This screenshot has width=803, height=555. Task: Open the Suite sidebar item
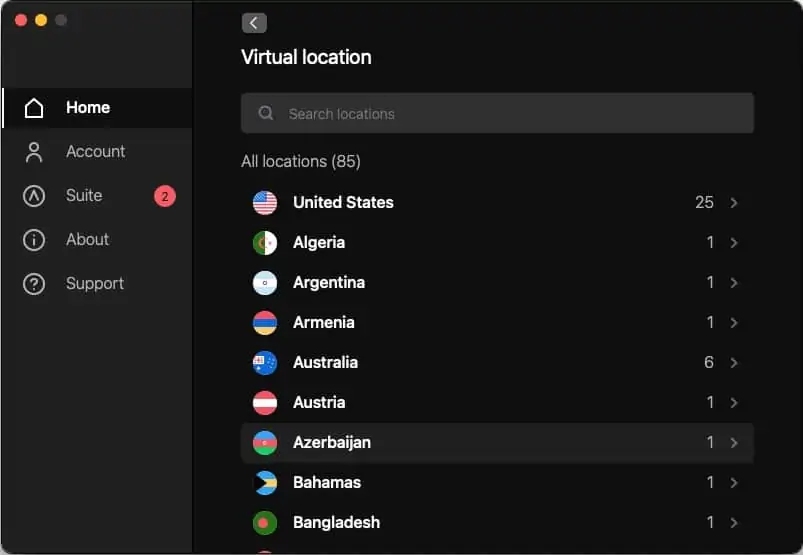click(x=97, y=196)
